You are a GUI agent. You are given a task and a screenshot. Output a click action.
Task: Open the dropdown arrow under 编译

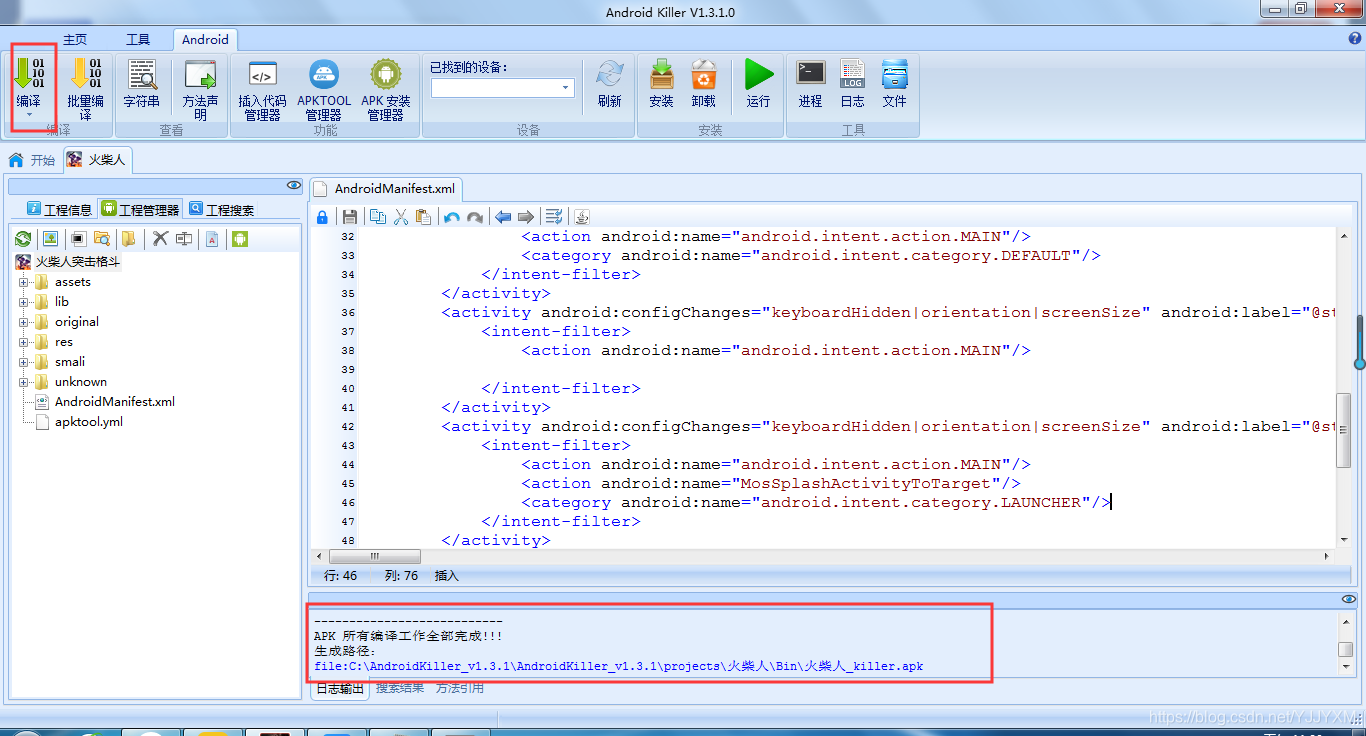[x=29, y=116]
